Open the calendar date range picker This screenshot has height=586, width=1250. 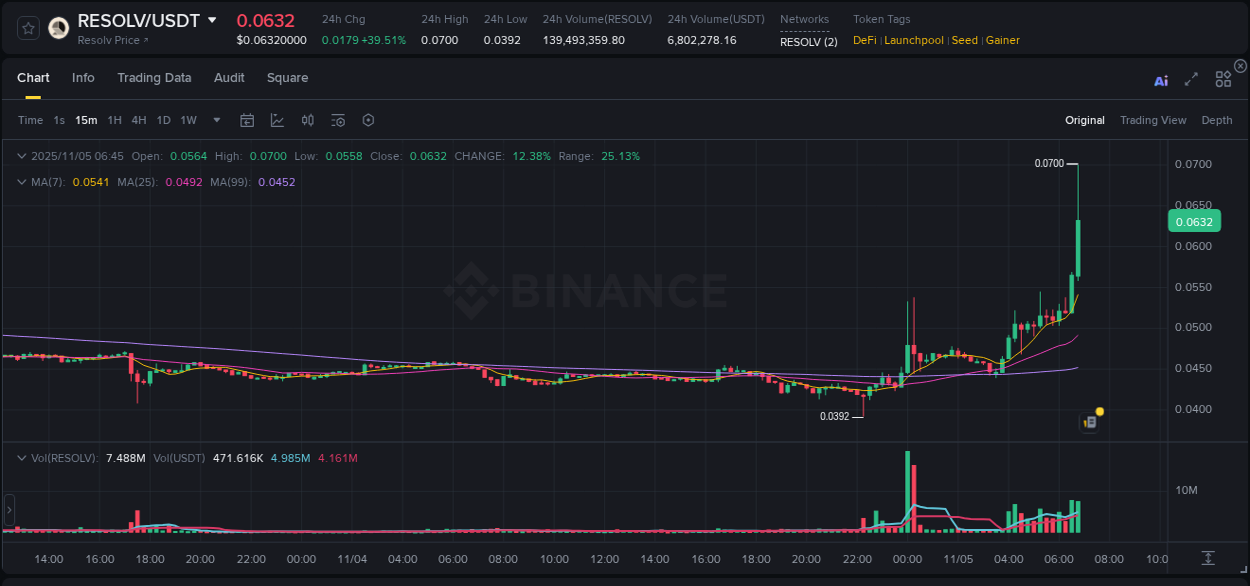coord(247,120)
